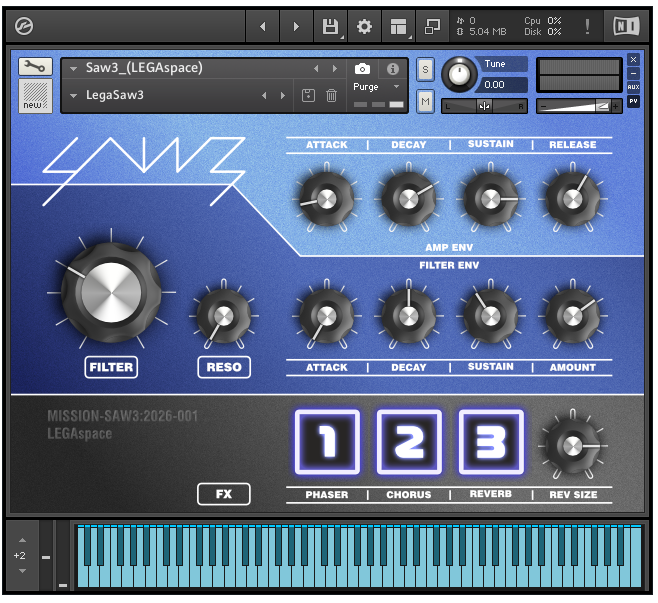Toggle the Reverb effect button 3
Image resolution: width=658 pixels, height=603 pixels.
tap(491, 442)
